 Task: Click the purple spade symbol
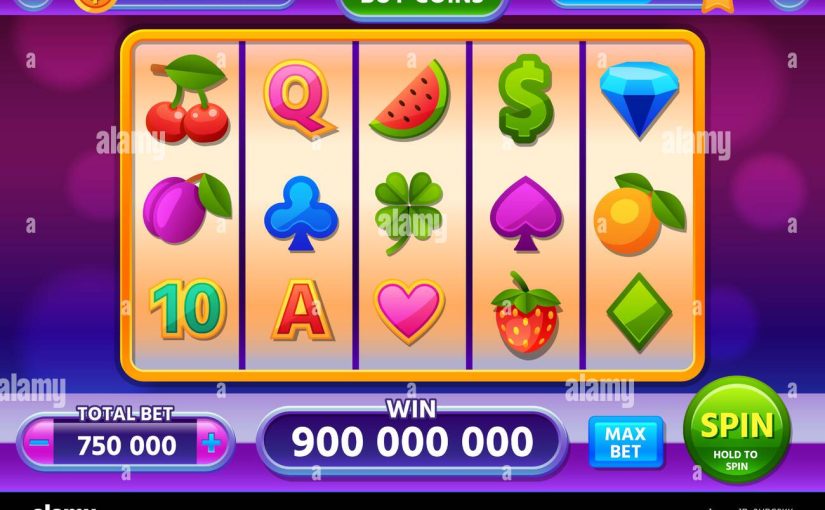point(526,214)
